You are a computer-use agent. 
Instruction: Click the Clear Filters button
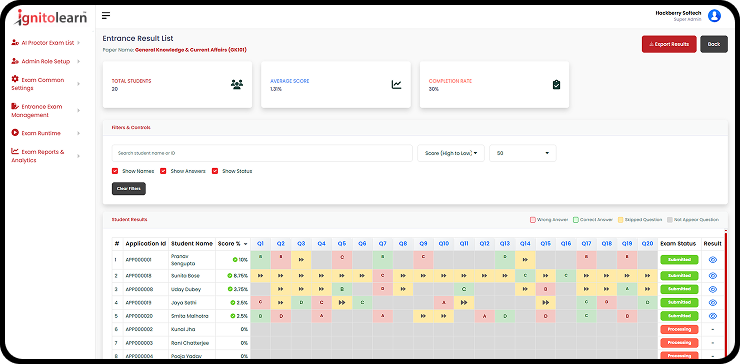pos(129,188)
